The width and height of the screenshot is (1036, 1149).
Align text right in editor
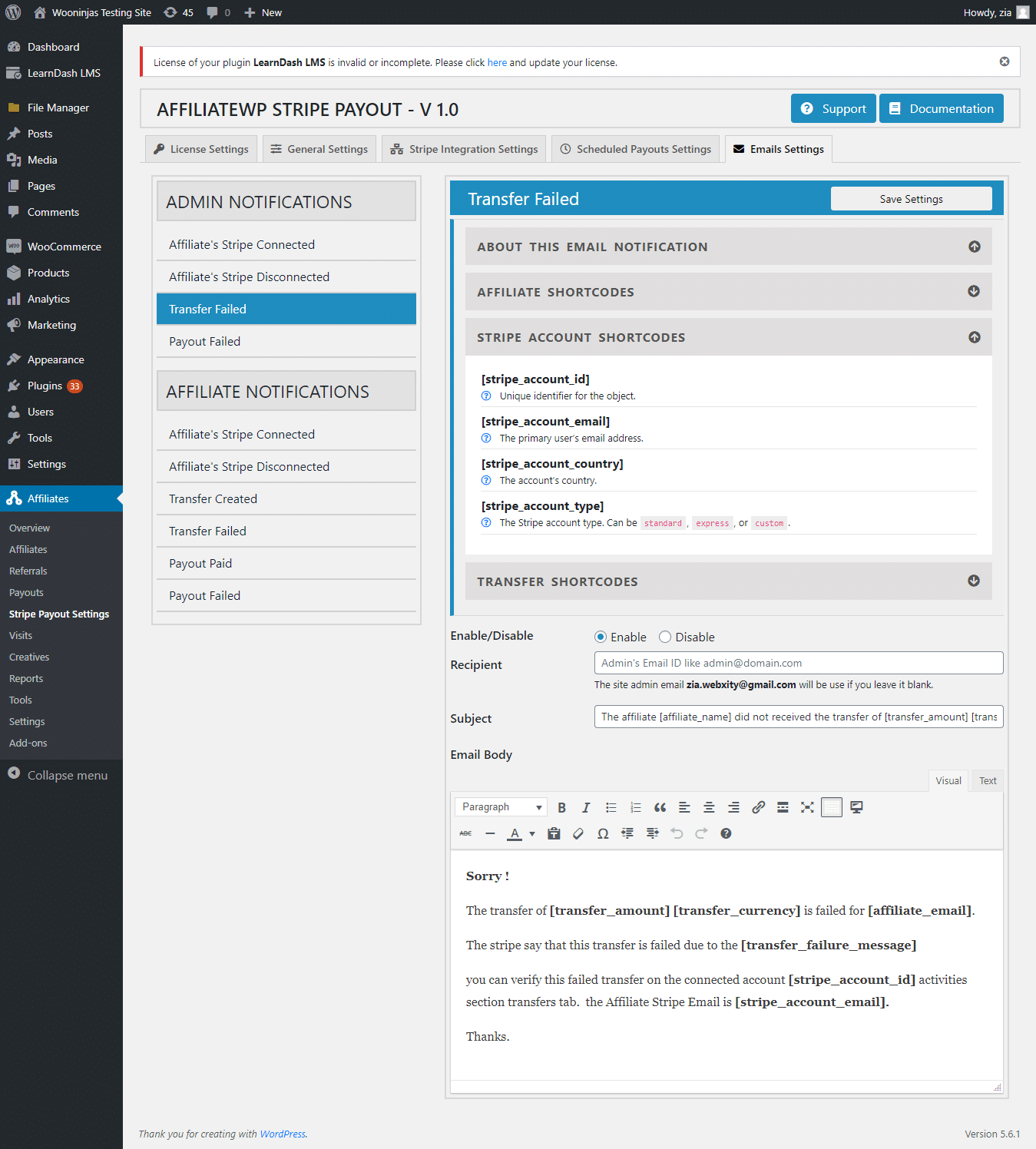(x=733, y=807)
